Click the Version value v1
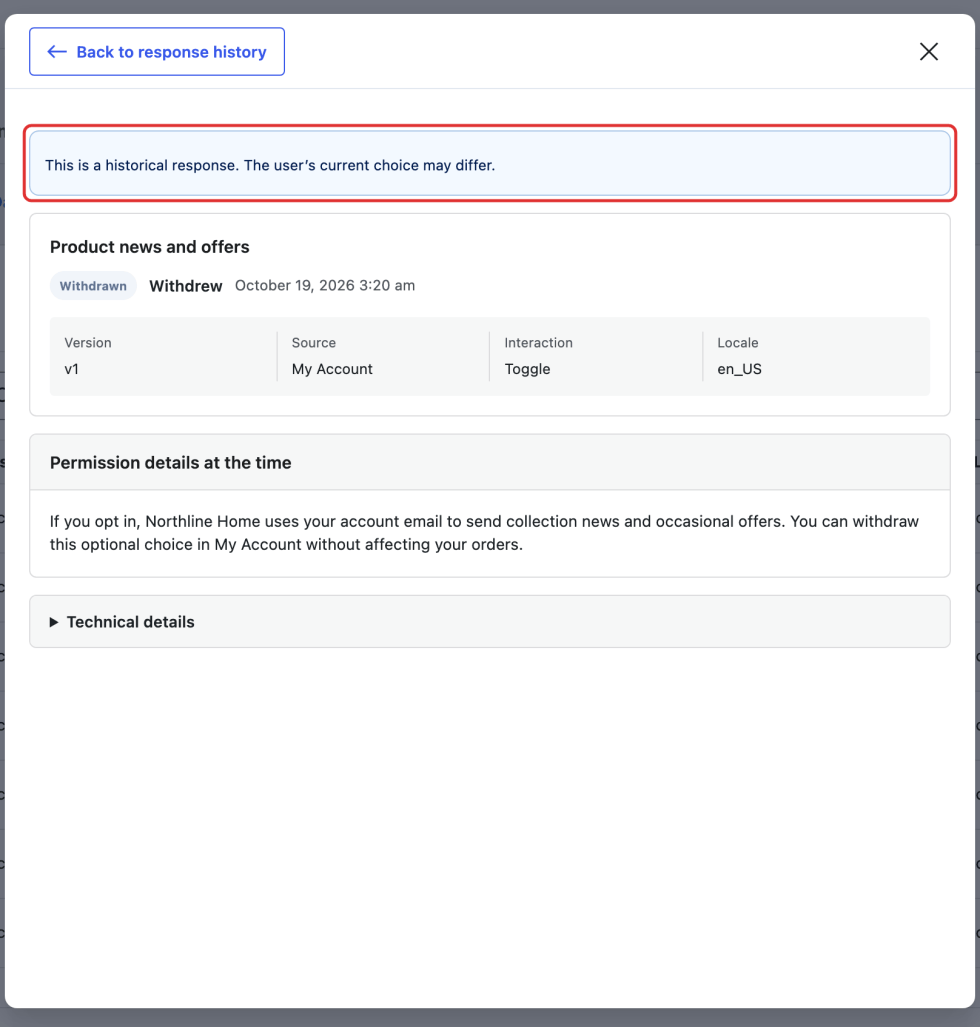This screenshot has width=980, height=1027. point(71,369)
